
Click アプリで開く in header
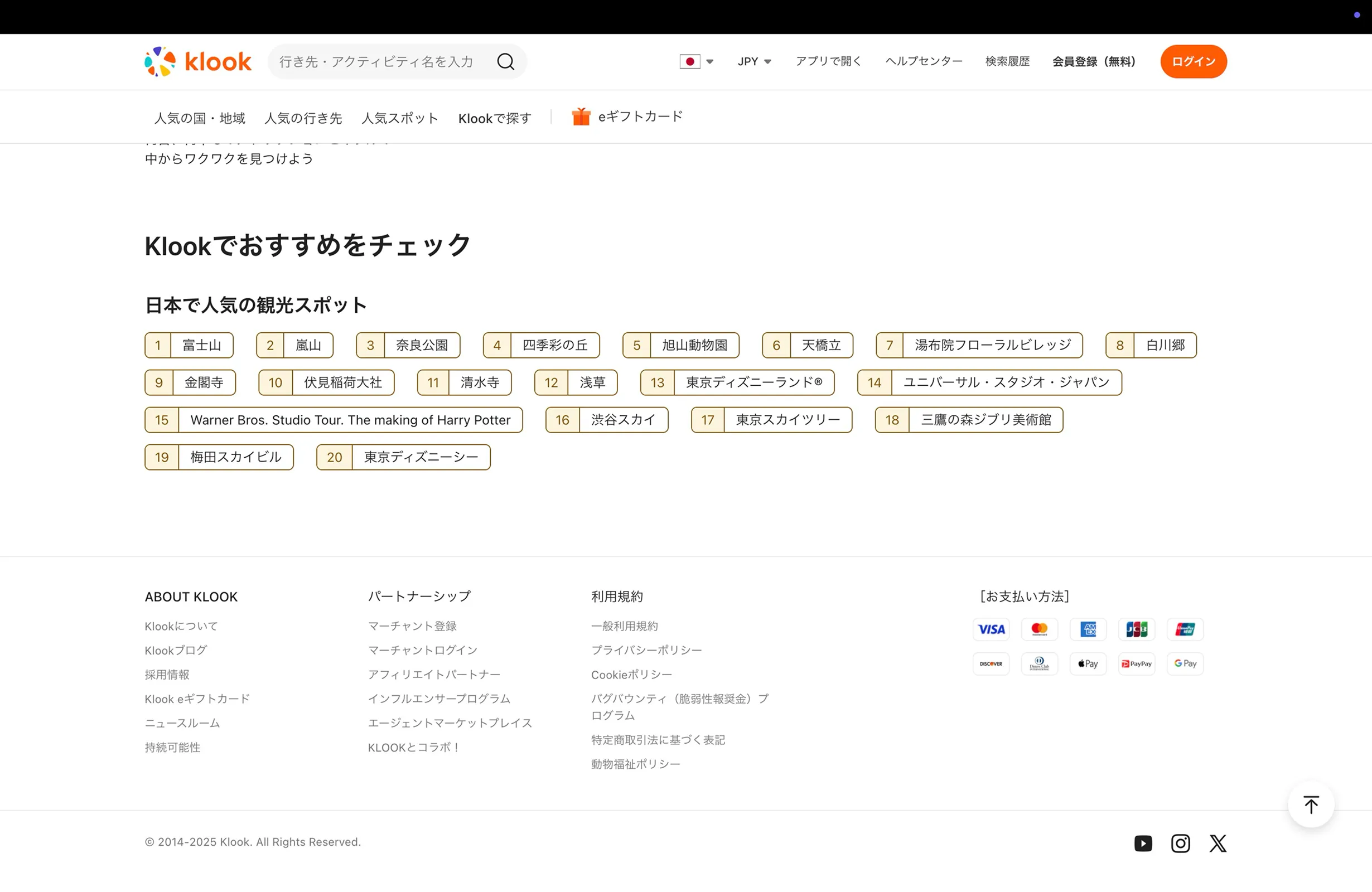coord(828,62)
